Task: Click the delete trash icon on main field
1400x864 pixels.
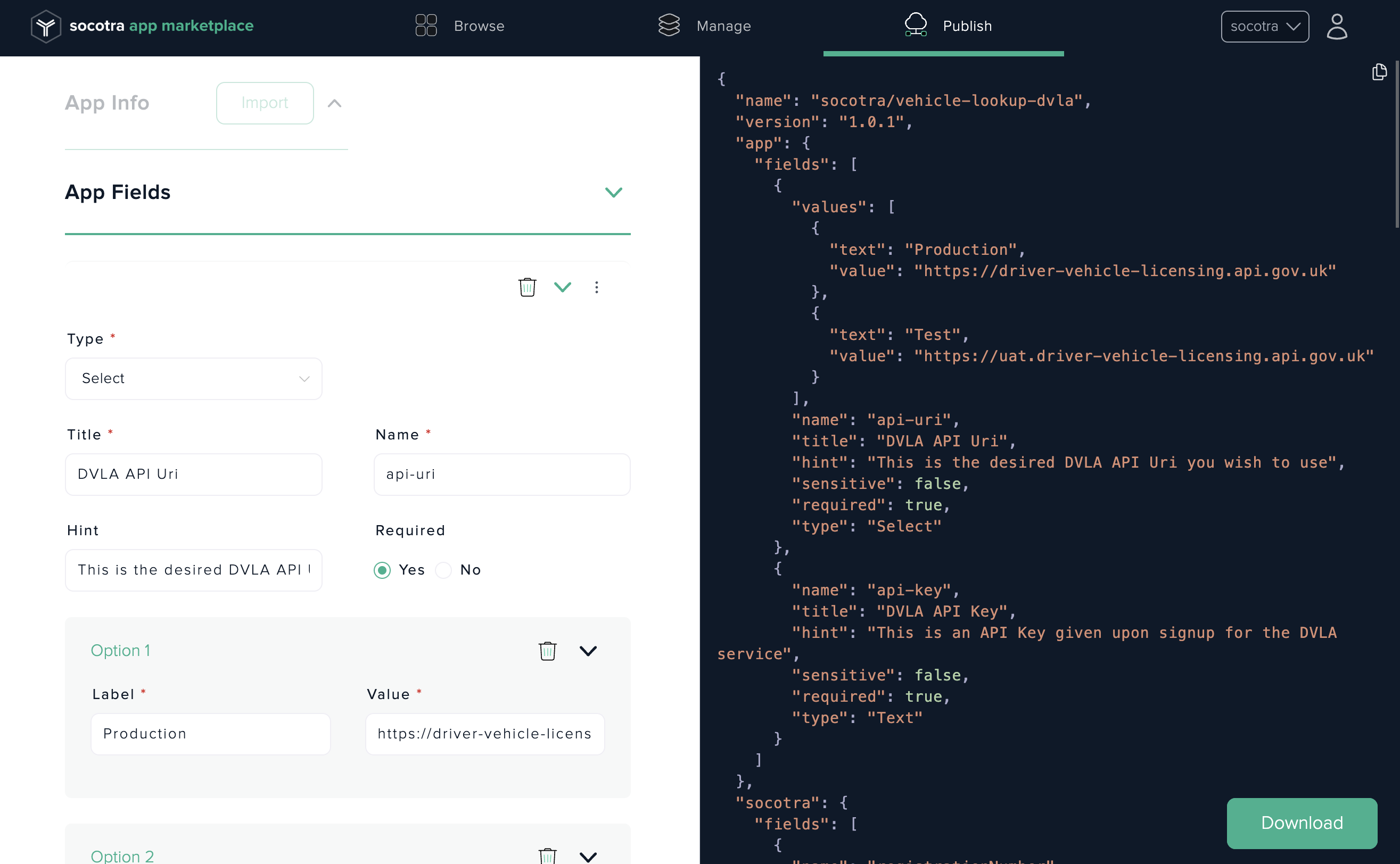Action: (x=527, y=288)
